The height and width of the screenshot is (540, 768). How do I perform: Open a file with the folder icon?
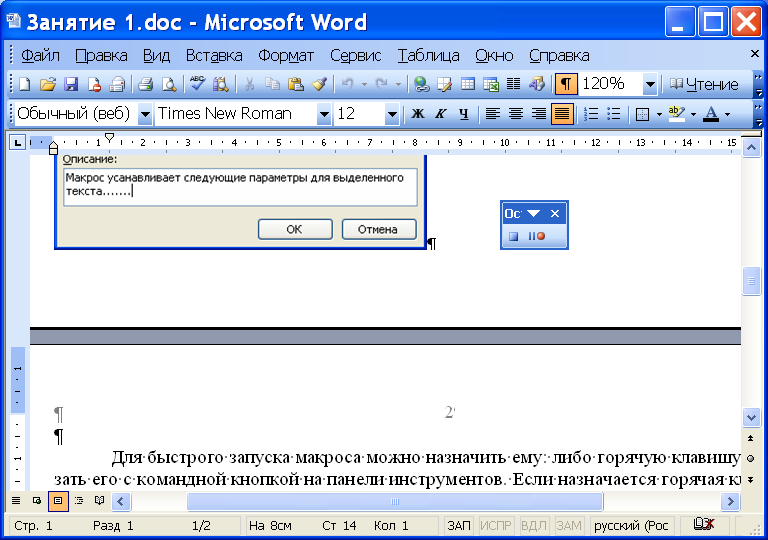coord(48,84)
